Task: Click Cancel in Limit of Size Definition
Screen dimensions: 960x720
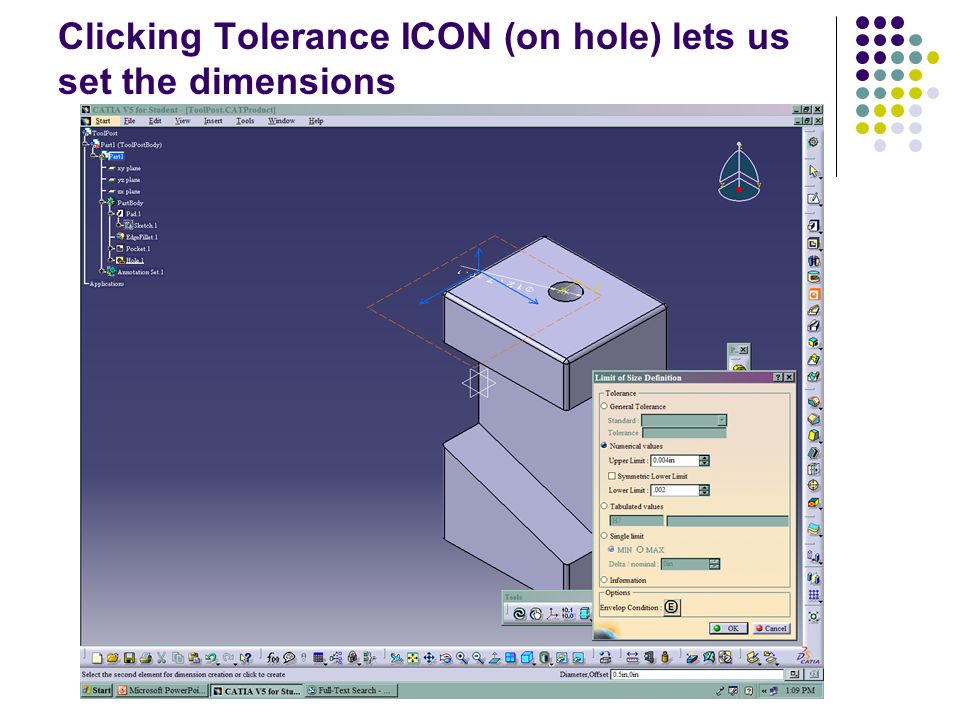Action: [771, 628]
